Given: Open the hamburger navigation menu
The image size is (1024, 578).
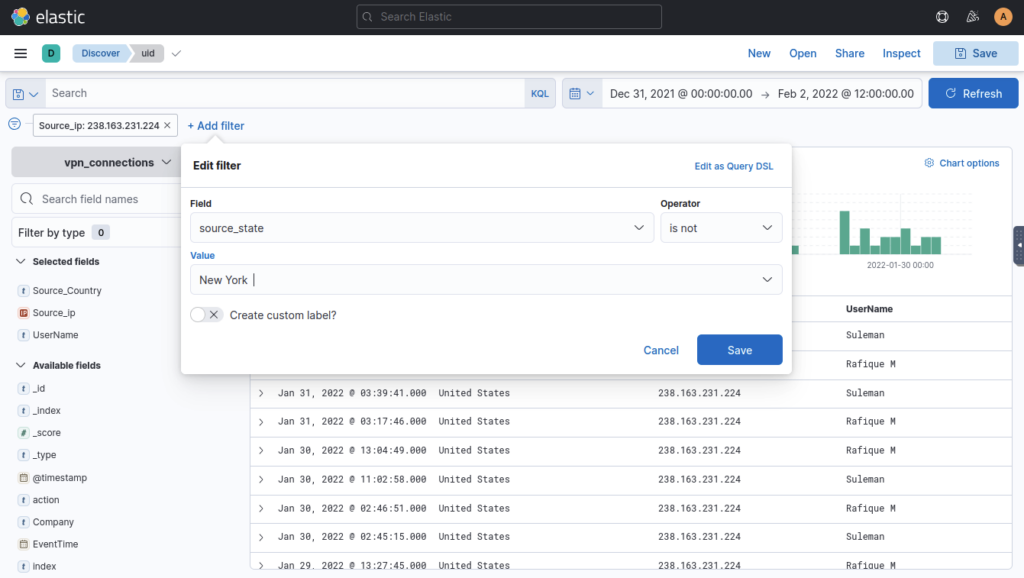Looking at the screenshot, I should pos(20,54).
